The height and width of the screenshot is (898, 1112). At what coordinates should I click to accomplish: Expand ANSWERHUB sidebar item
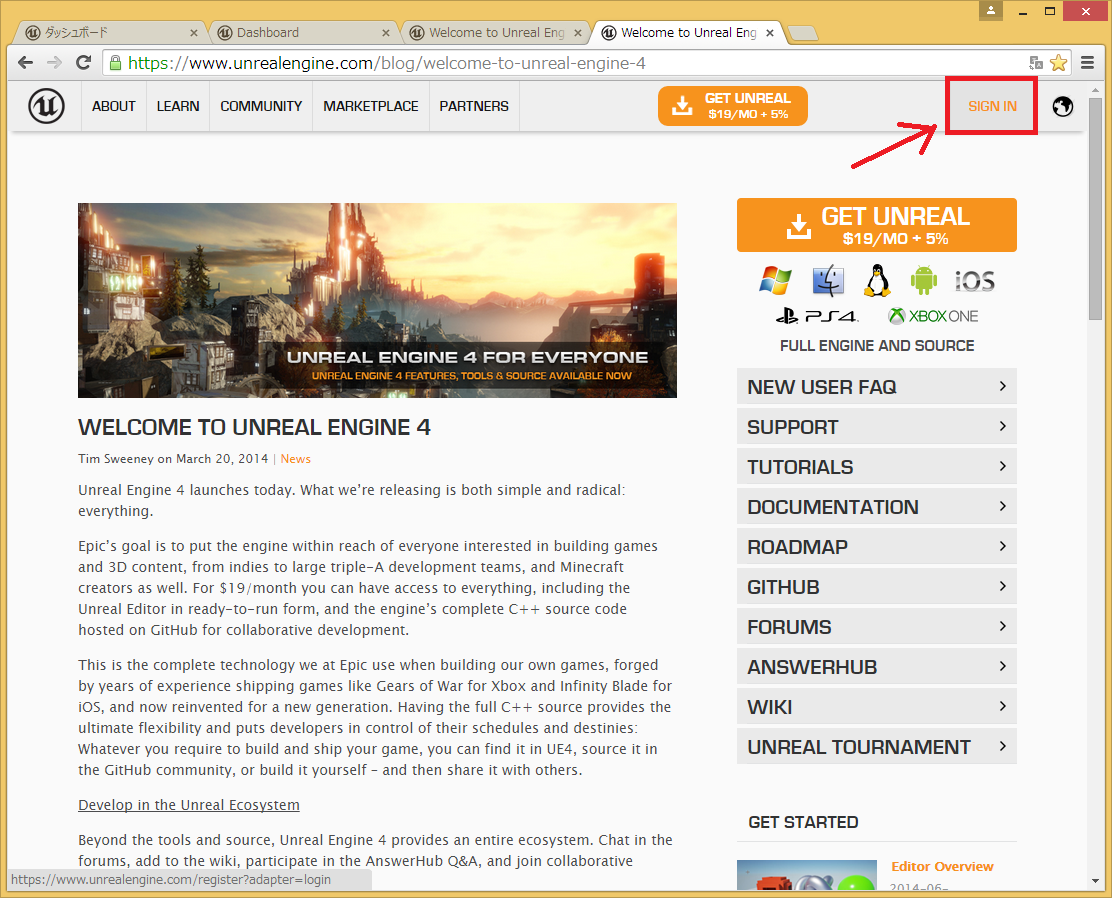coord(877,667)
